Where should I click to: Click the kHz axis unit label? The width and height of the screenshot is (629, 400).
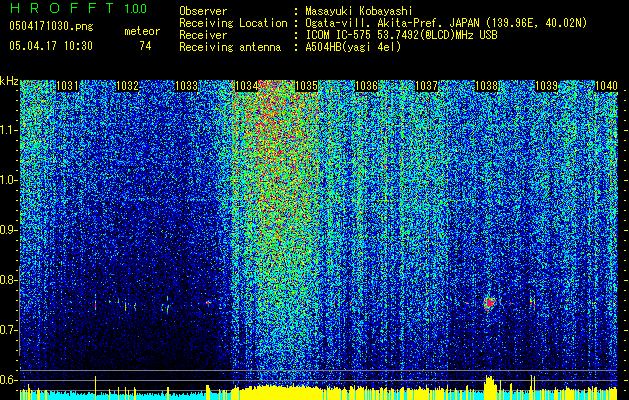9,81
